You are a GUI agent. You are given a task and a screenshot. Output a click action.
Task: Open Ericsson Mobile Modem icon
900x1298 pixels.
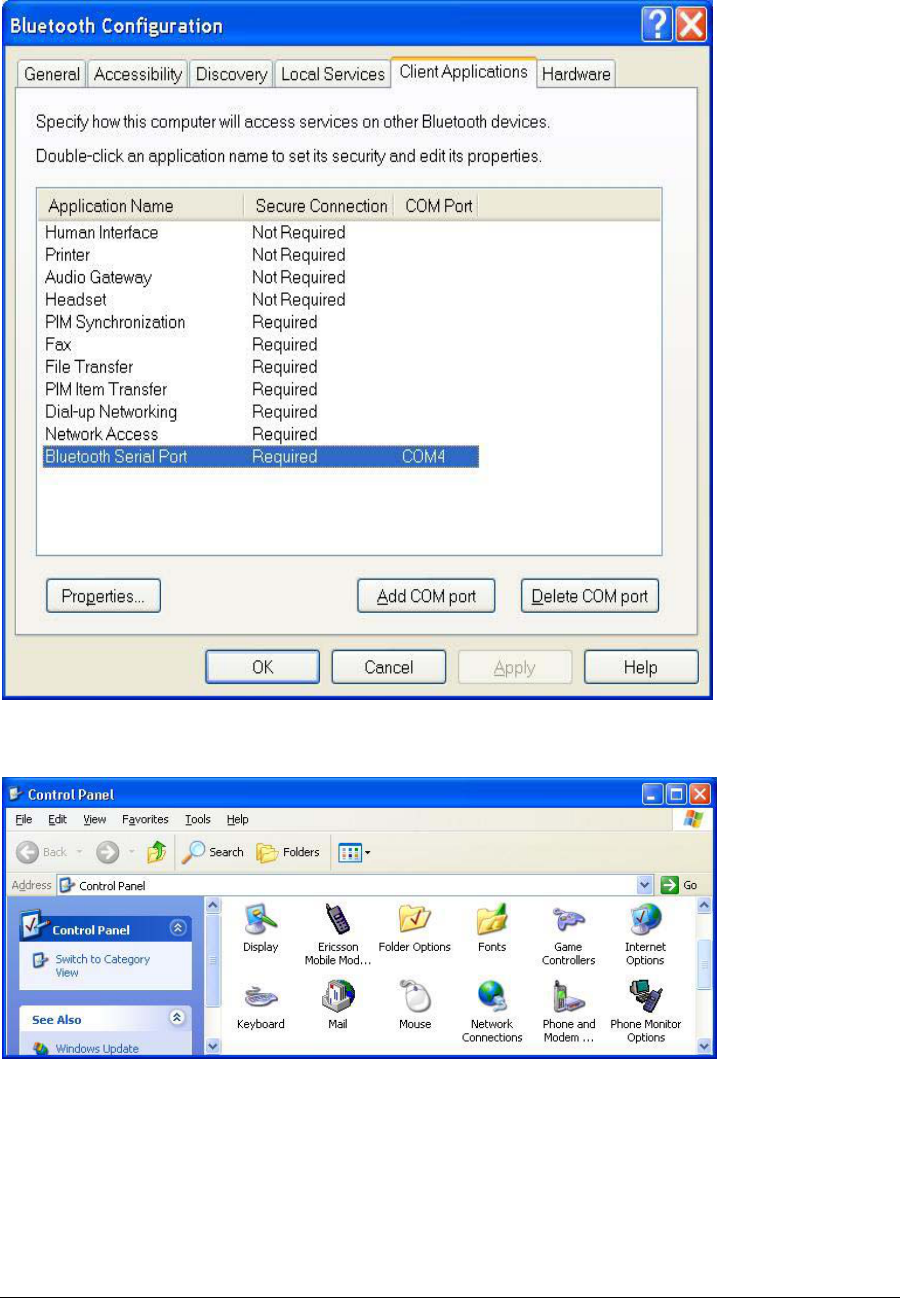337,934
